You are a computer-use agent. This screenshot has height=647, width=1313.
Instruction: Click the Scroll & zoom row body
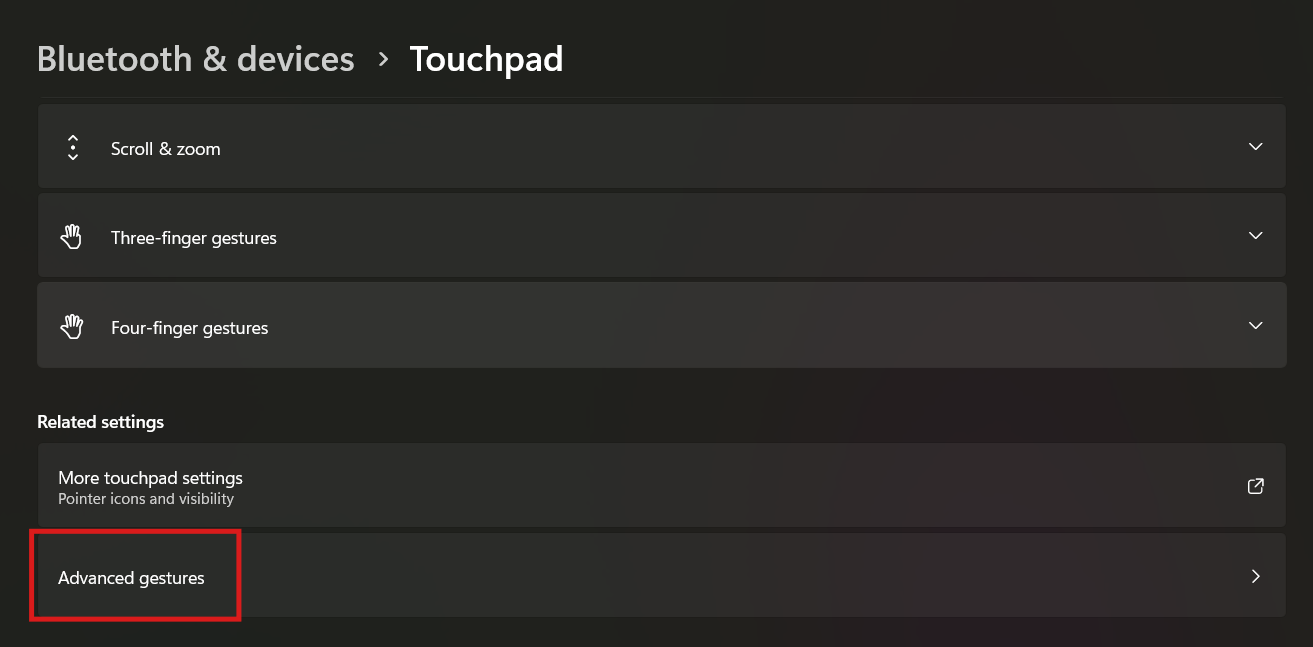point(660,146)
